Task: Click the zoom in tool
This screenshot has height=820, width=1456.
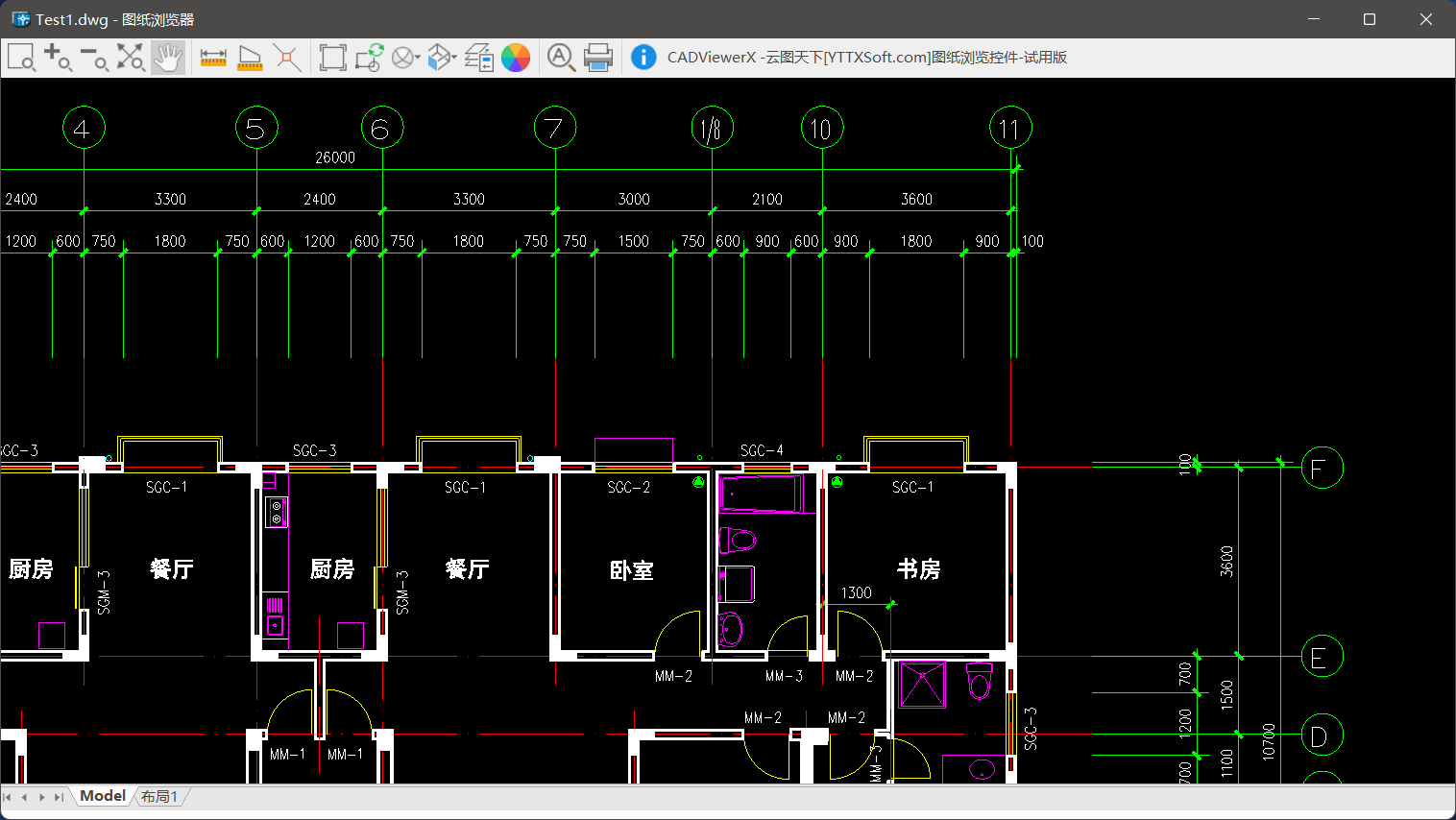Action: [x=58, y=58]
